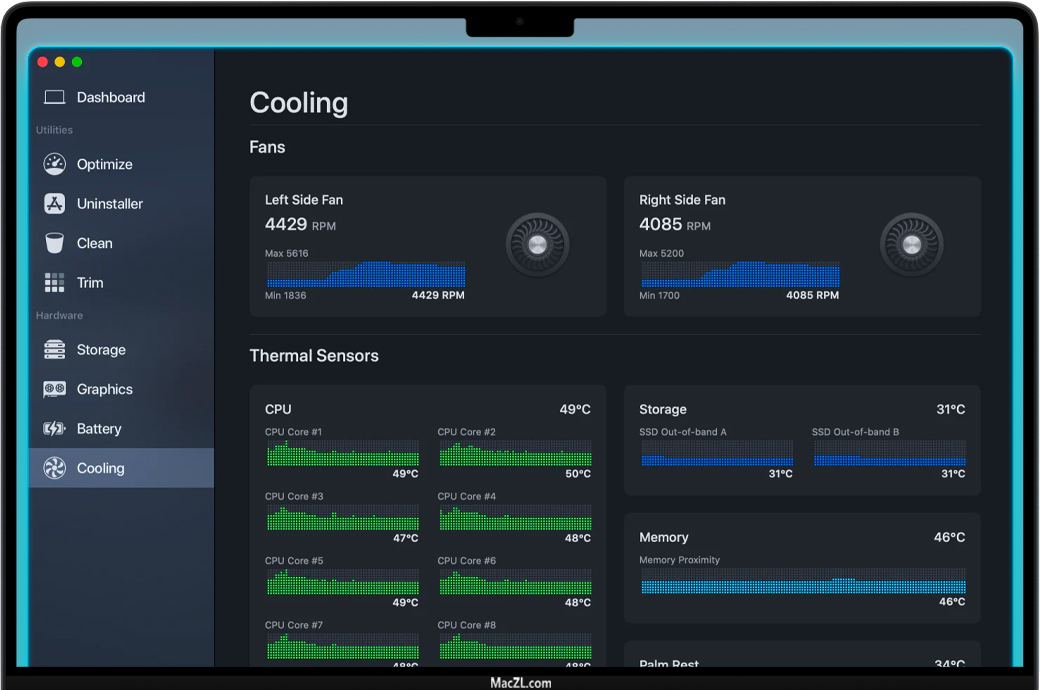This screenshot has width=1040, height=690.
Task: Click the CPU Core #4 temperature graph
Action: (515, 518)
